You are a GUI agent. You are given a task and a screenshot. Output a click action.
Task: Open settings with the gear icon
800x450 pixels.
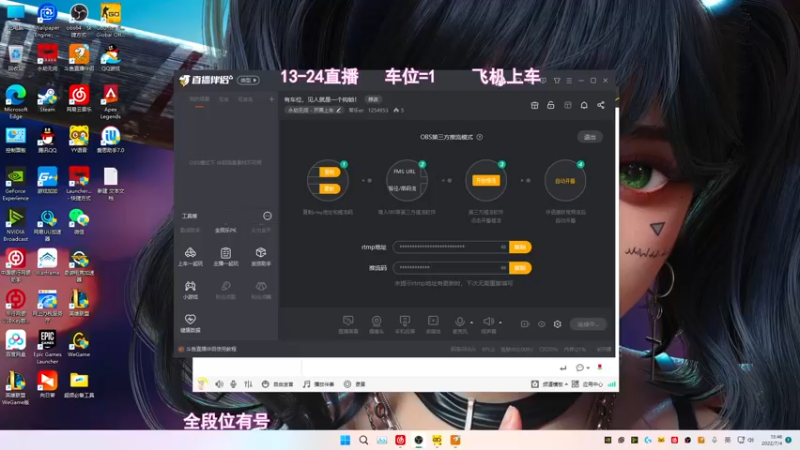558,324
